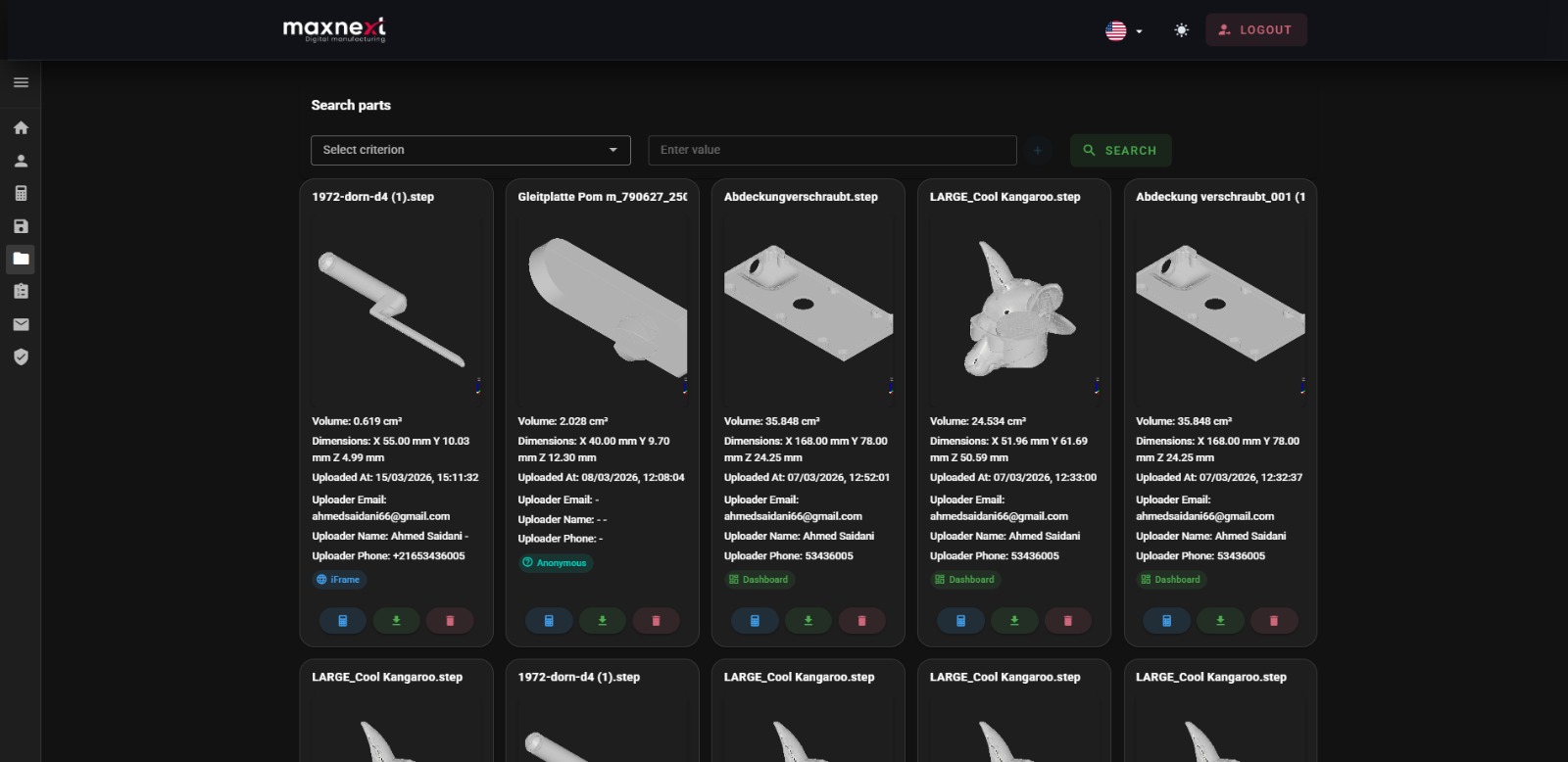Toggle light/dark theme sun icon

point(1181,30)
